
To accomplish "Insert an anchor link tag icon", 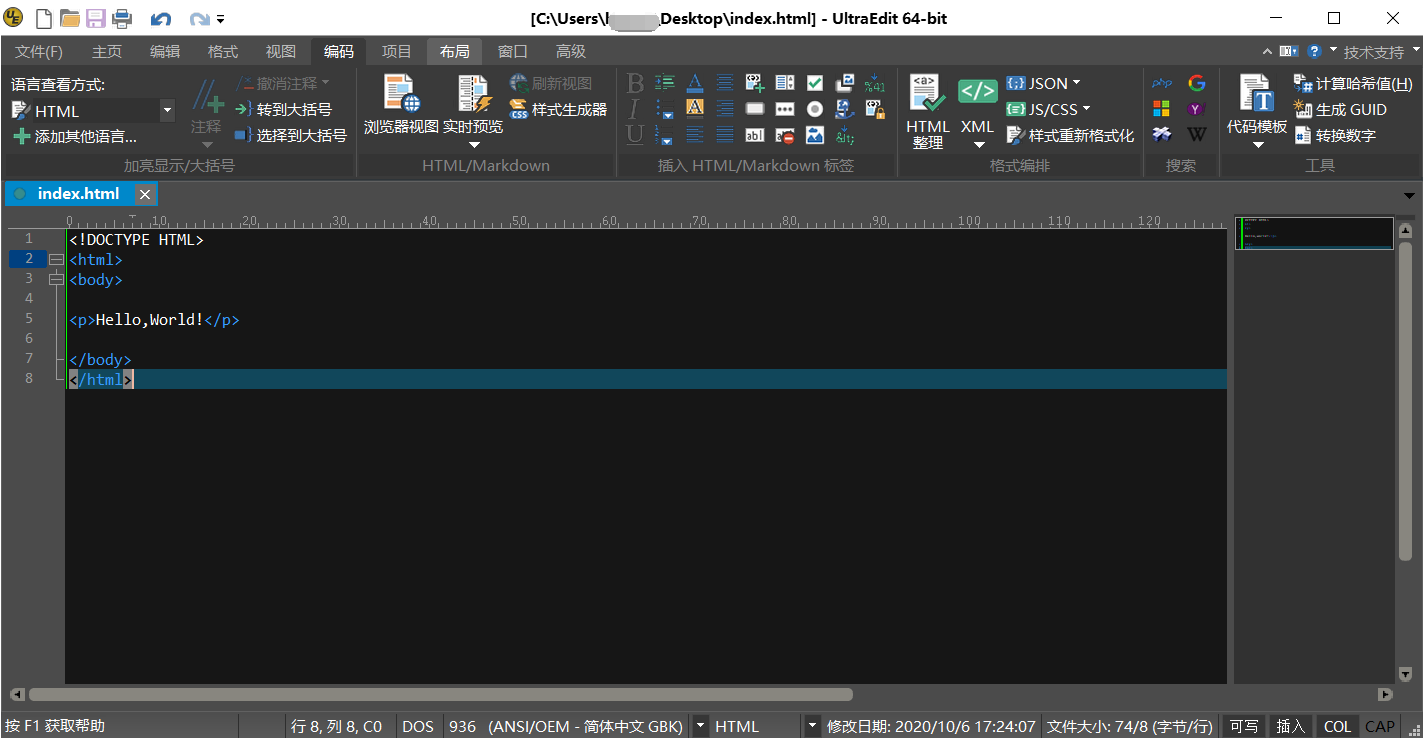I will [x=845, y=108].
